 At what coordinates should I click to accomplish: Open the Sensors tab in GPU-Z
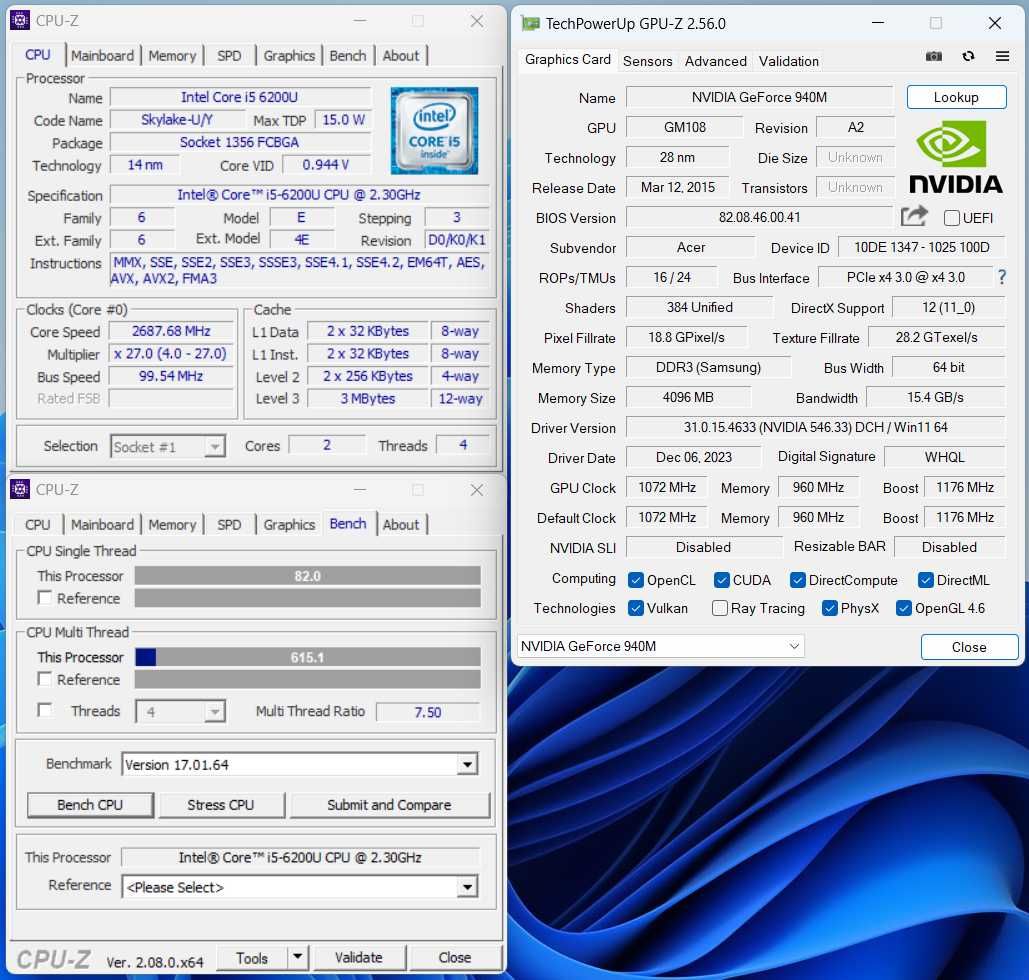[648, 61]
